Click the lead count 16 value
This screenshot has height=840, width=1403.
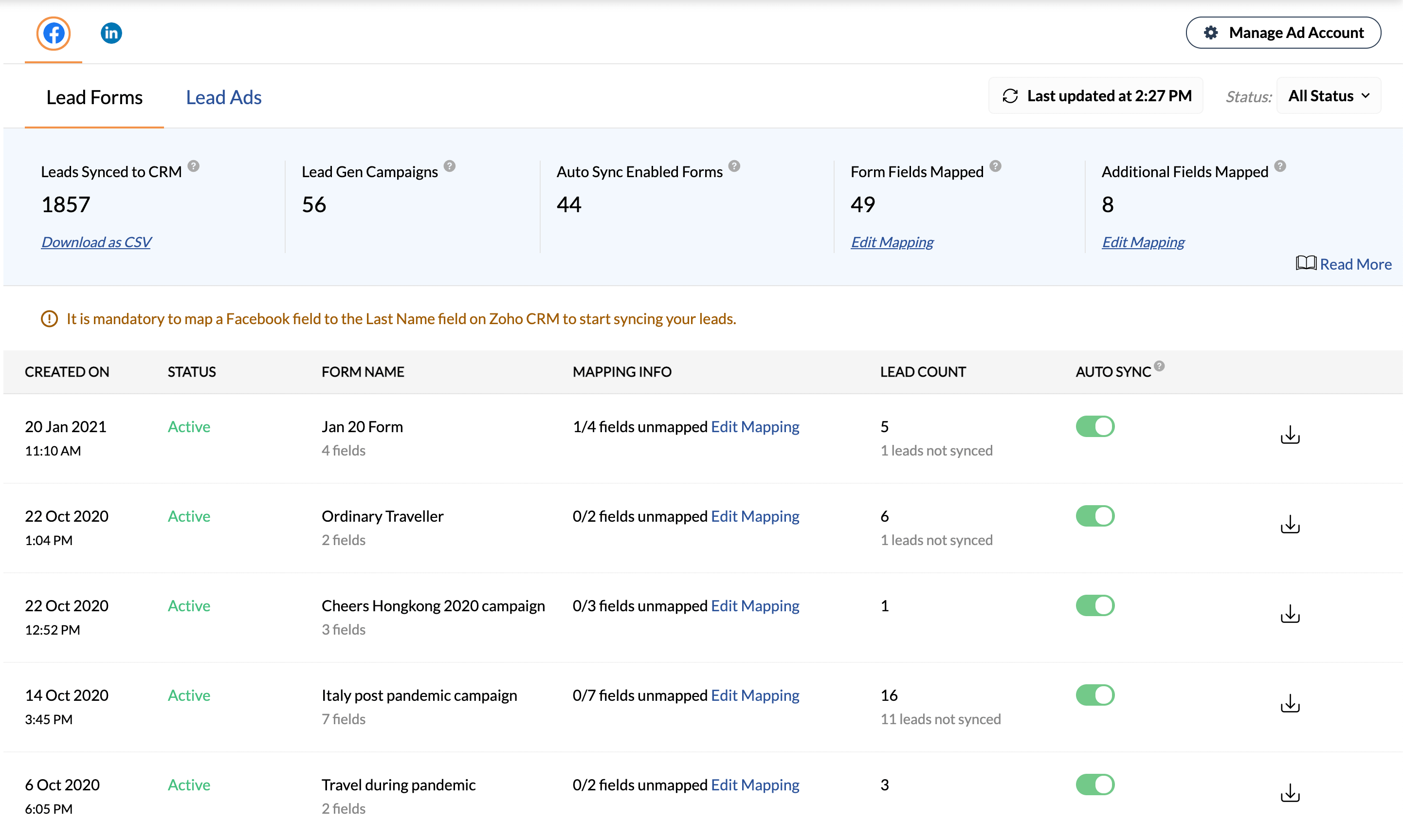click(889, 695)
